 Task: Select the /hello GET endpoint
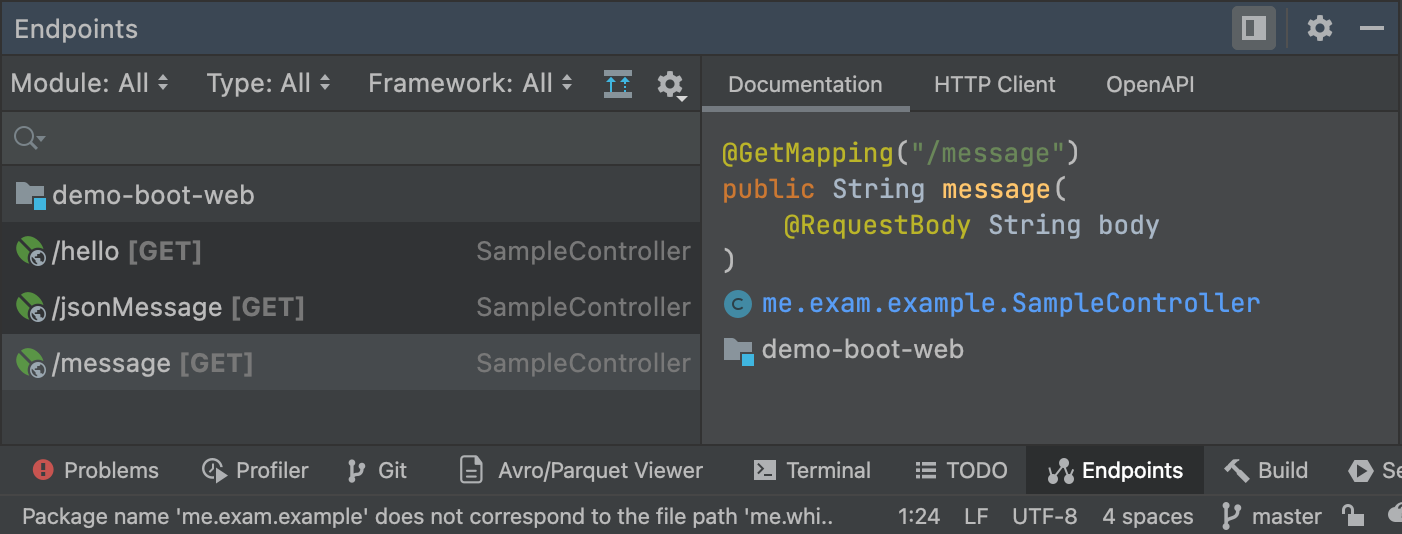coord(126,251)
